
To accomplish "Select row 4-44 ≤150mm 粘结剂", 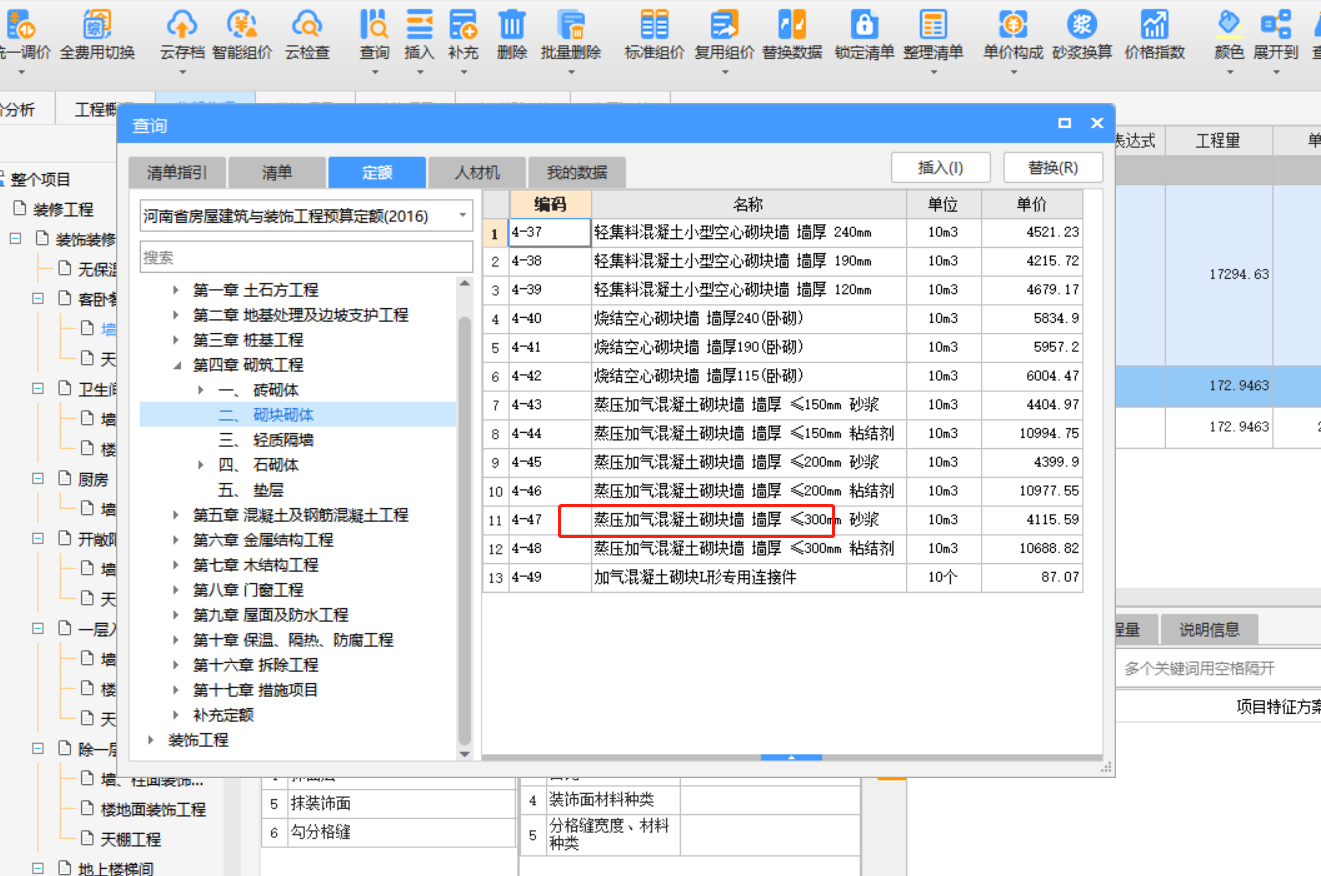I will tap(783, 433).
